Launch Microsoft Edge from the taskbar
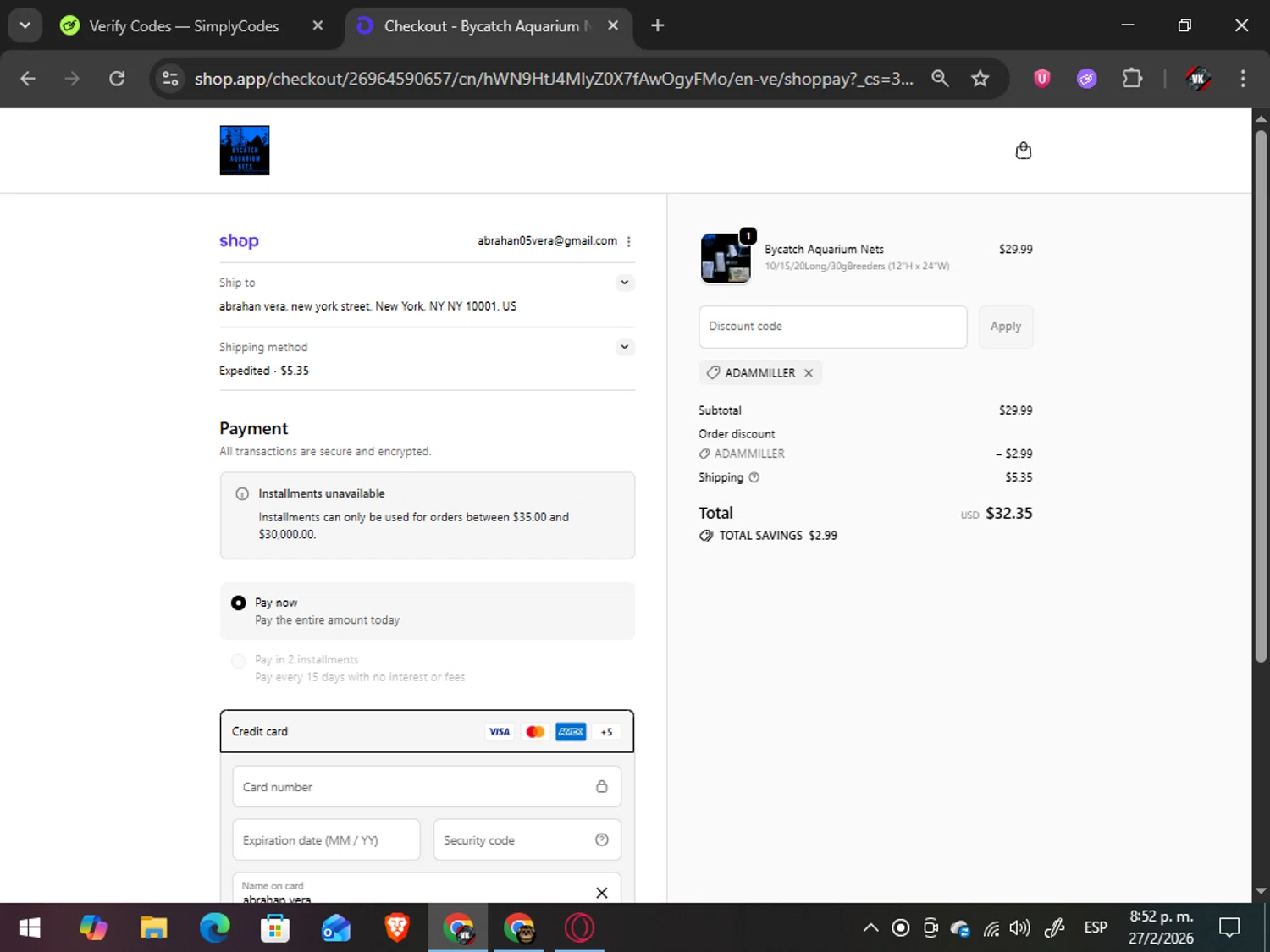The image size is (1270, 952). pyautogui.click(x=215, y=928)
